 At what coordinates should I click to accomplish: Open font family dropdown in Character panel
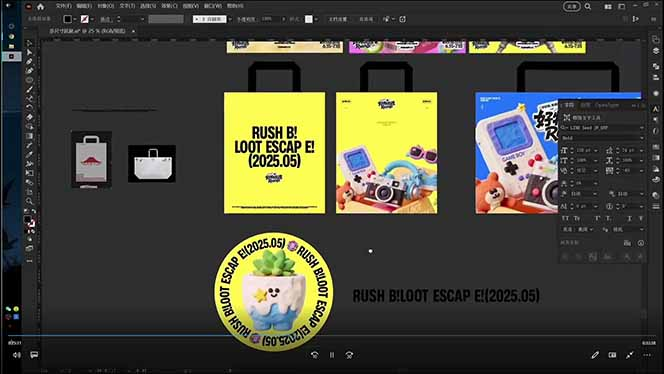[642, 127]
